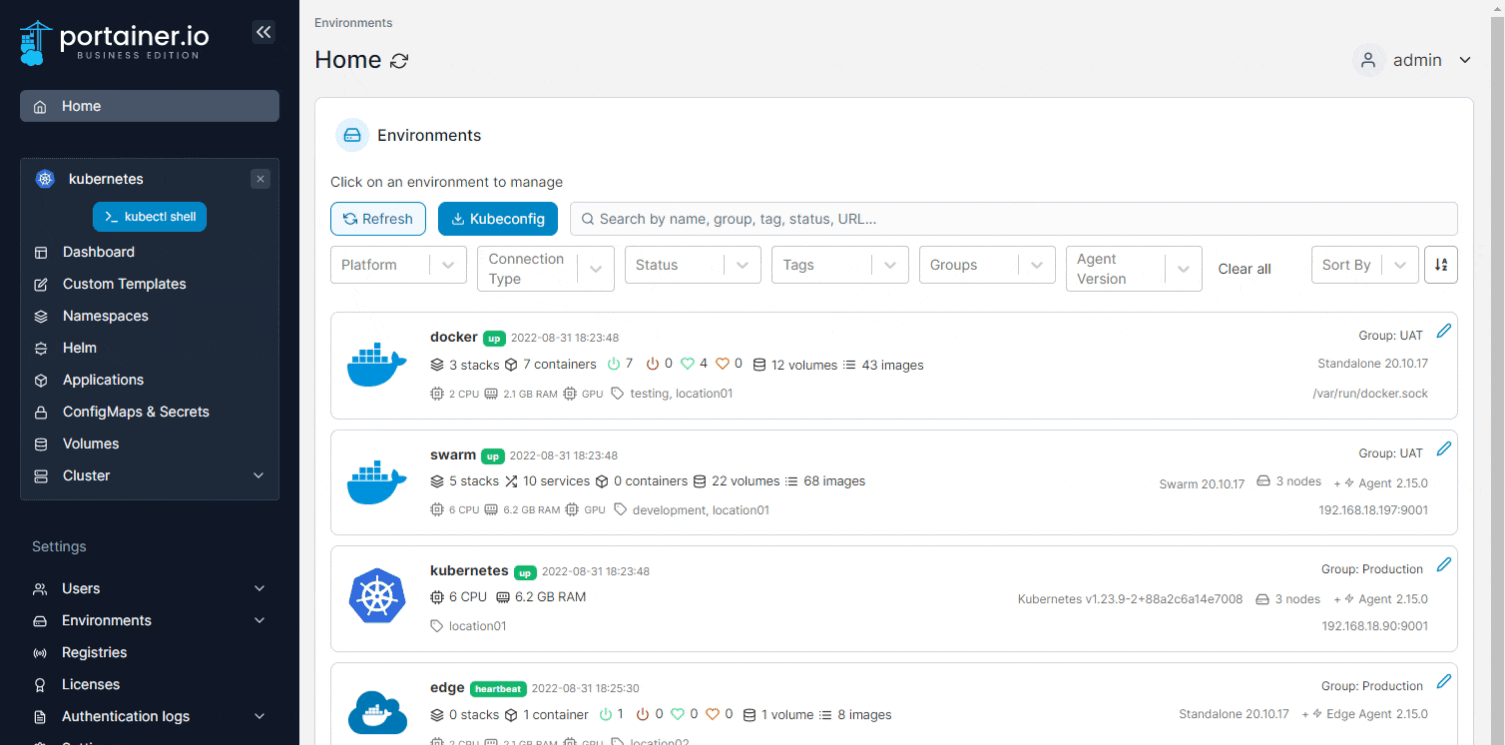Click the pencil icon for swarm environment
The image size is (1505, 745).
(1443, 449)
